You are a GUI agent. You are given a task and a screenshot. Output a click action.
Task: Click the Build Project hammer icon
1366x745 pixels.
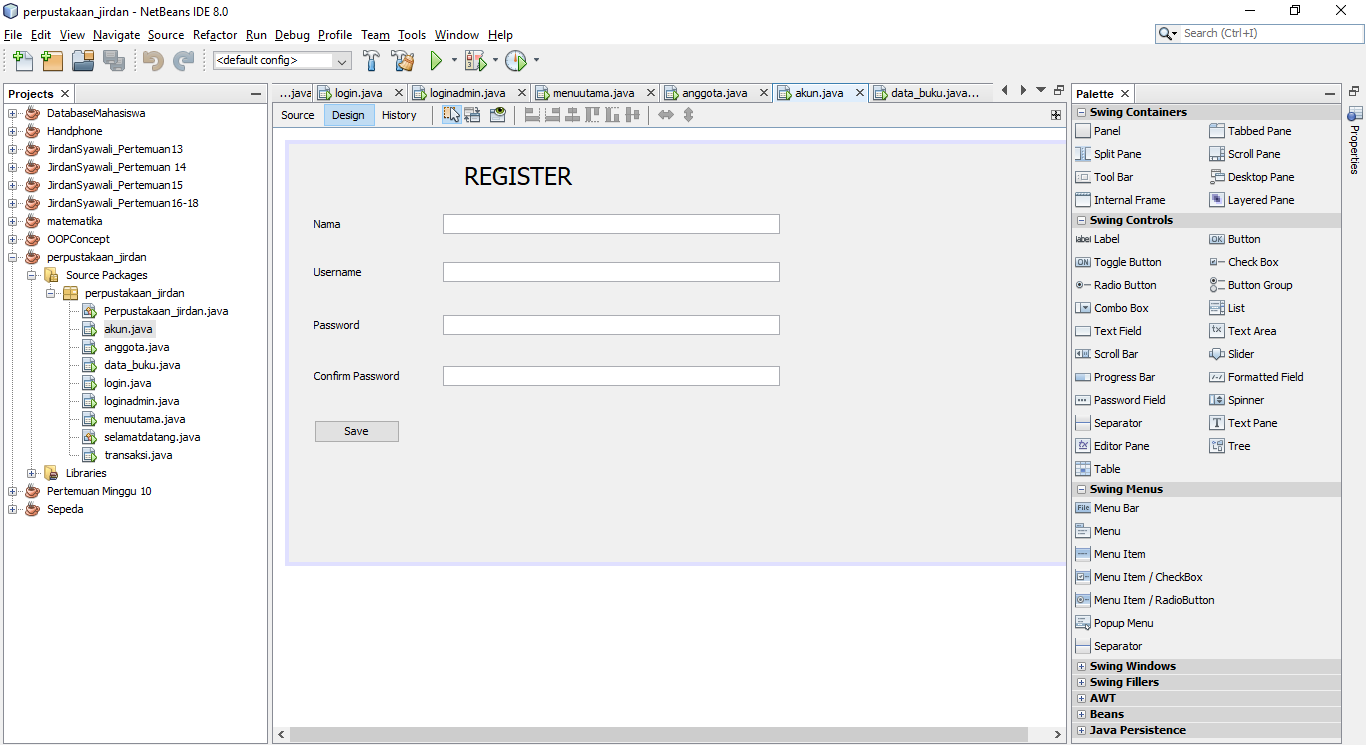click(370, 61)
